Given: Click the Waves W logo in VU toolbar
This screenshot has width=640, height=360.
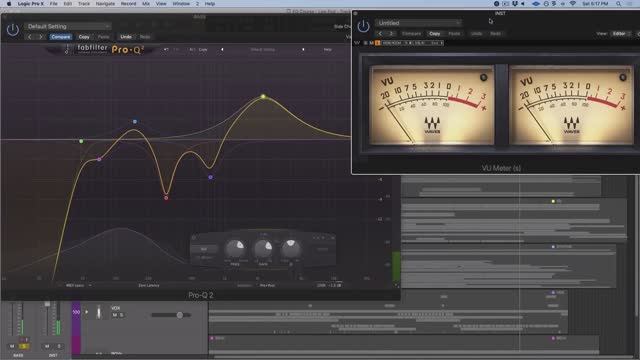Looking at the screenshot, I should tap(357, 43).
